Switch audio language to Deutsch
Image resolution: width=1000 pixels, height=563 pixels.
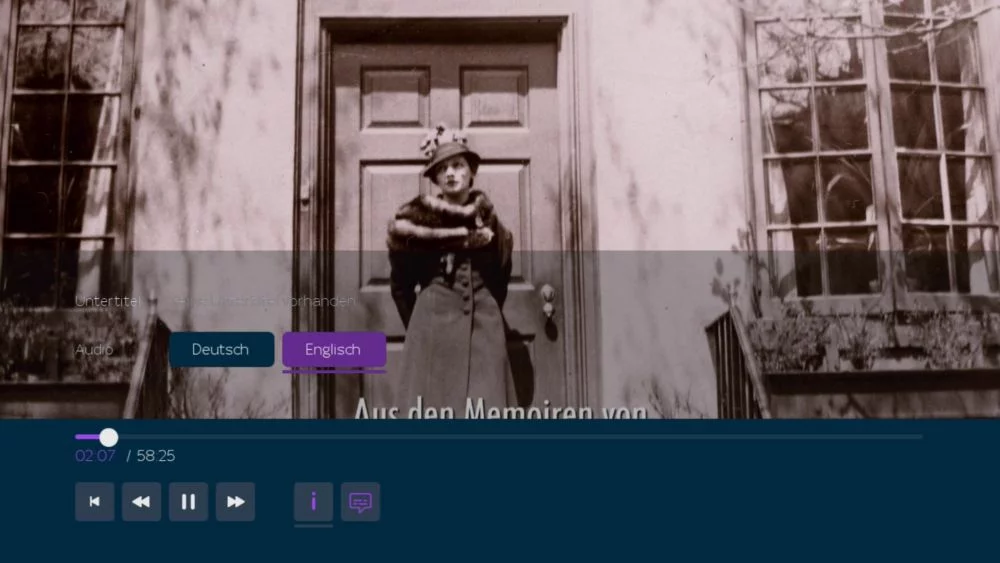tap(221, 350)
